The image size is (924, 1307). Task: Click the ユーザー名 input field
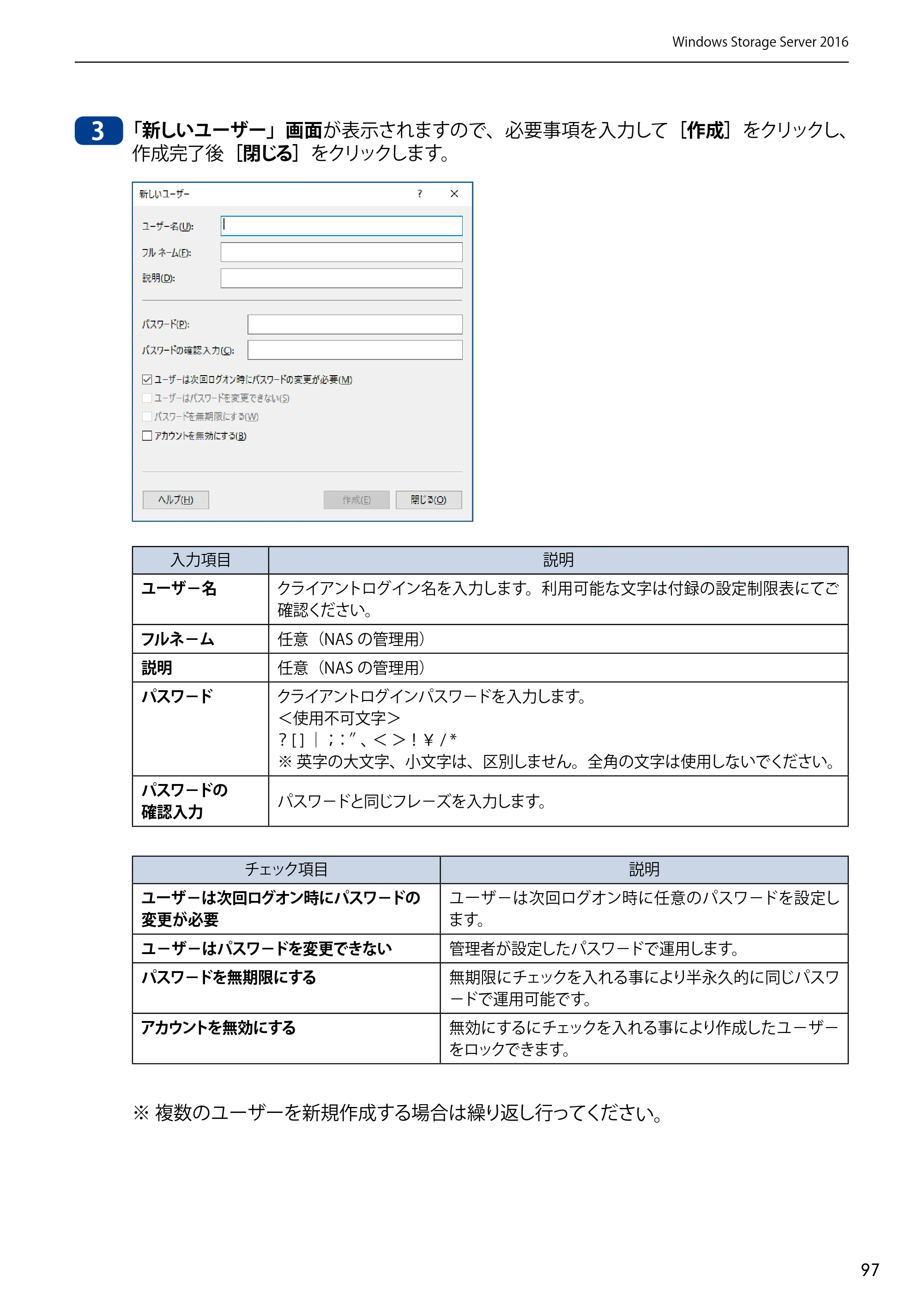pyautogui.click(x=341, y=225)
